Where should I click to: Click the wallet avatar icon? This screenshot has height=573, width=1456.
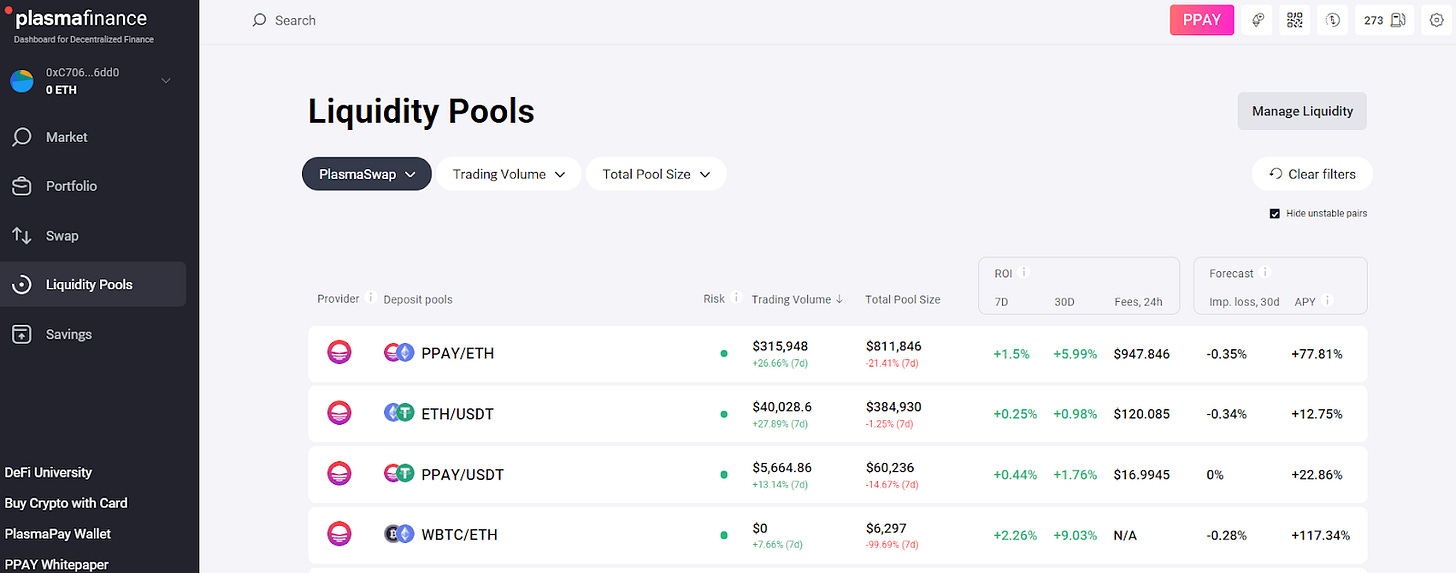click(x=22, y=81)
